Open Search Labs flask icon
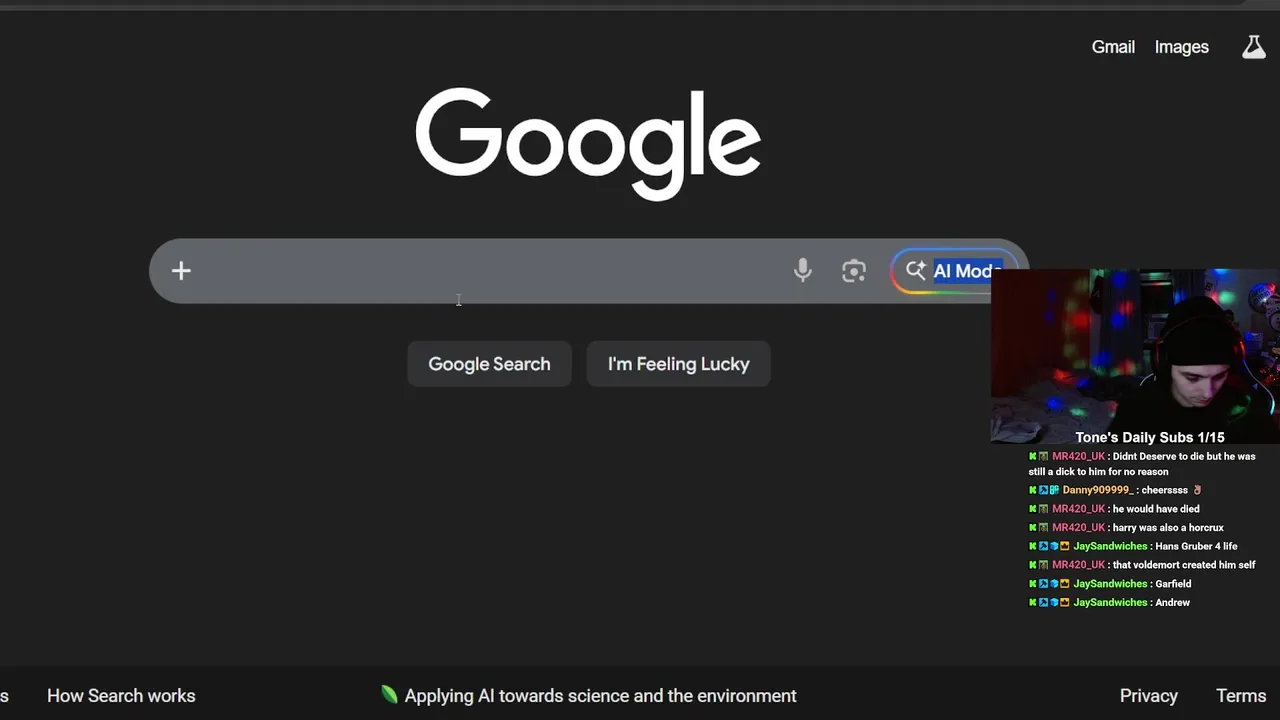The width and height of the screenshot is (1280, 720). coord(1253,47)
